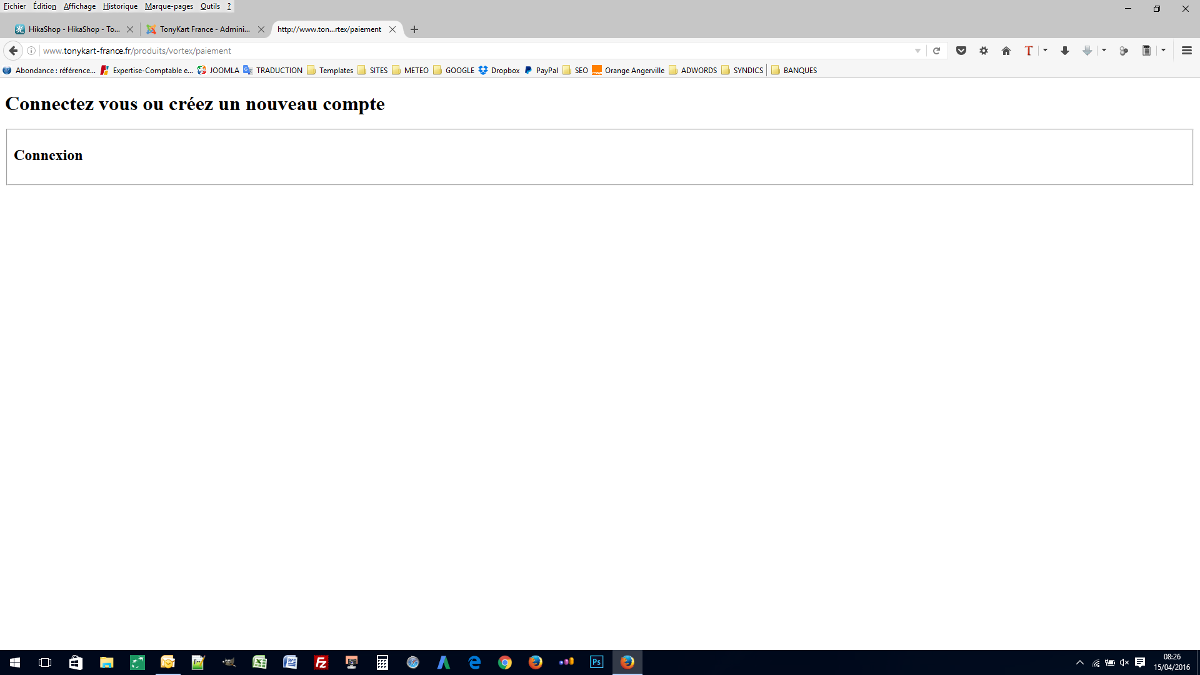The height and width of the screenshot is (675, 1200).
Task: Go to the Firefox home page
Action: click(x=1006, y=51)
